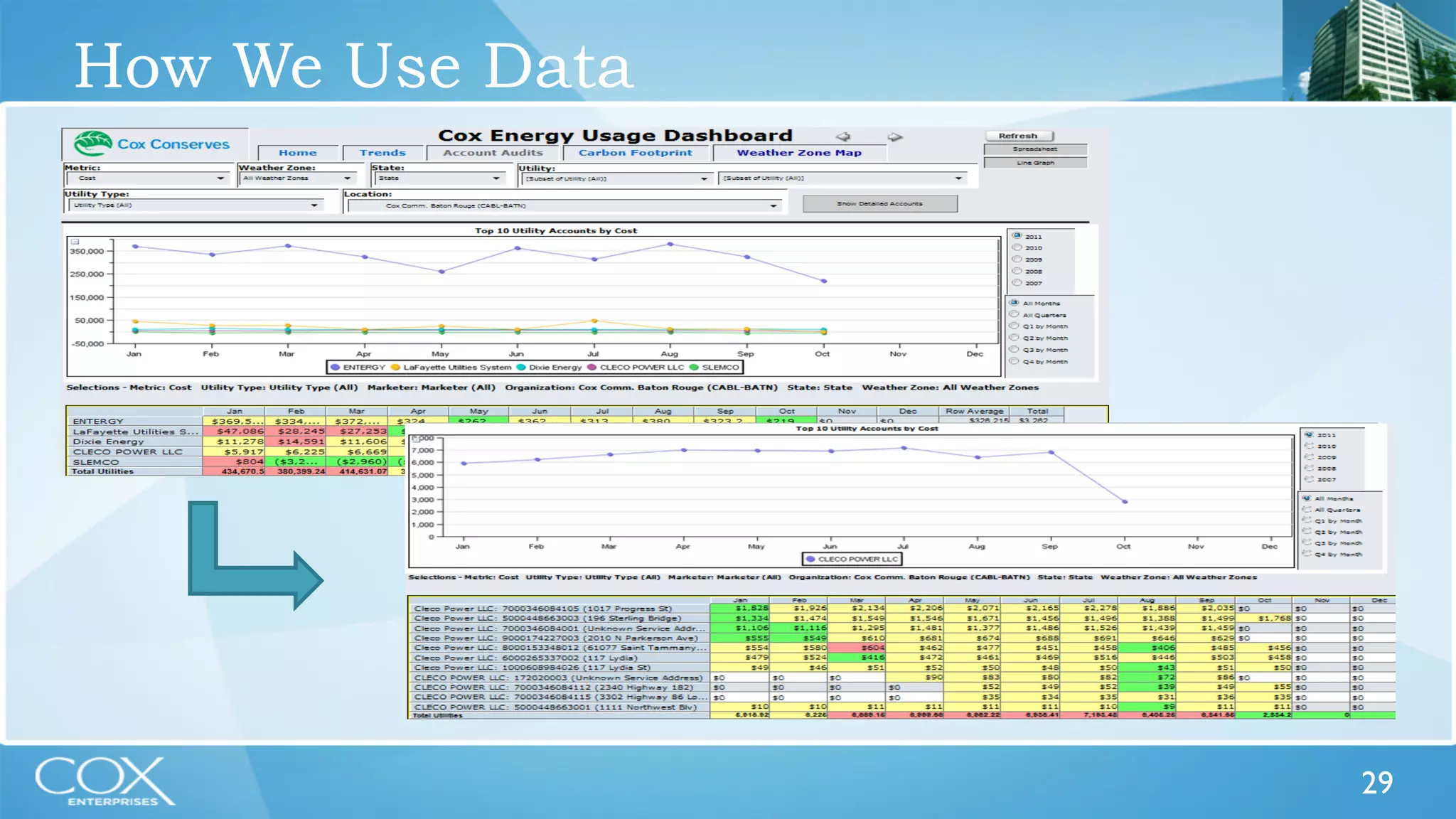Click account row 196 Sterling Bridge
This screenshot has width=1456, height=819.
click(559, 619)
